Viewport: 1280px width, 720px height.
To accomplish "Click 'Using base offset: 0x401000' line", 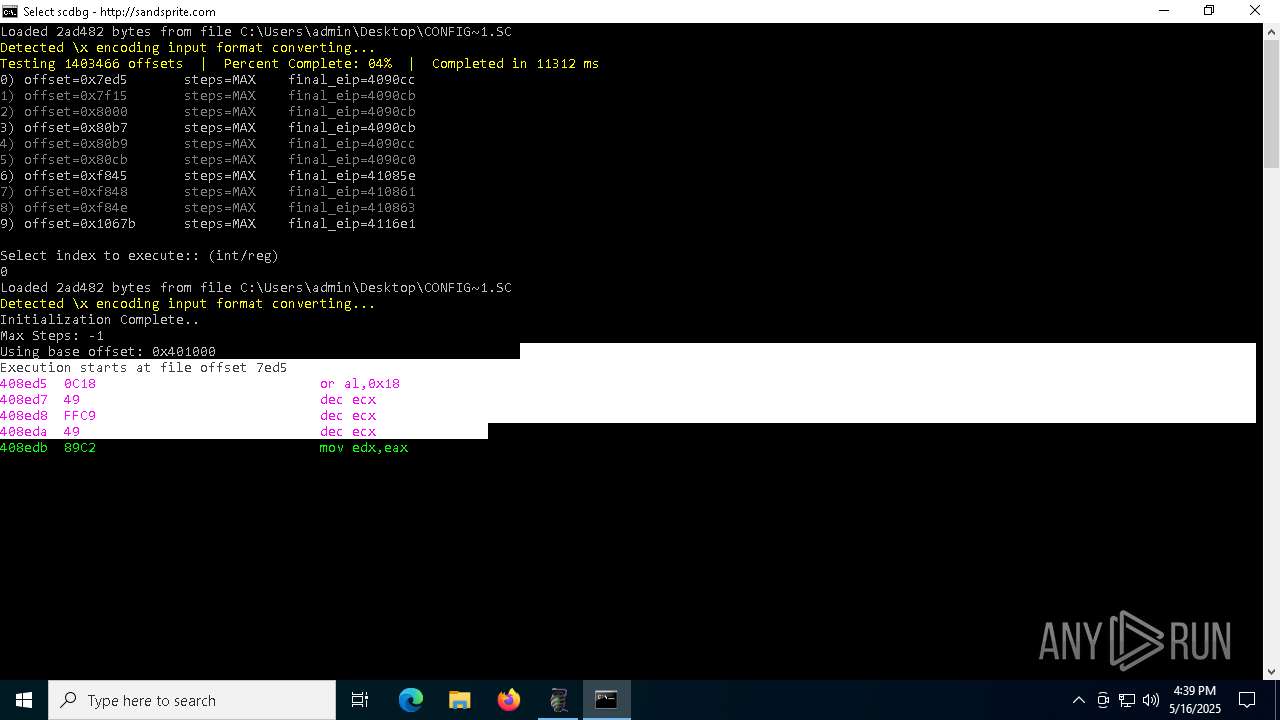I will [x=108, y=352].
